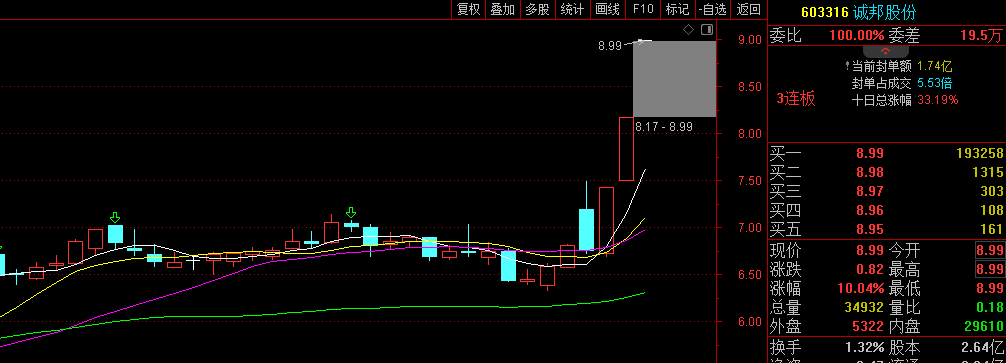Click the 标记 button
This screenshot has height=363, width=1006.
pyautogui.click(x=677, y=9)
